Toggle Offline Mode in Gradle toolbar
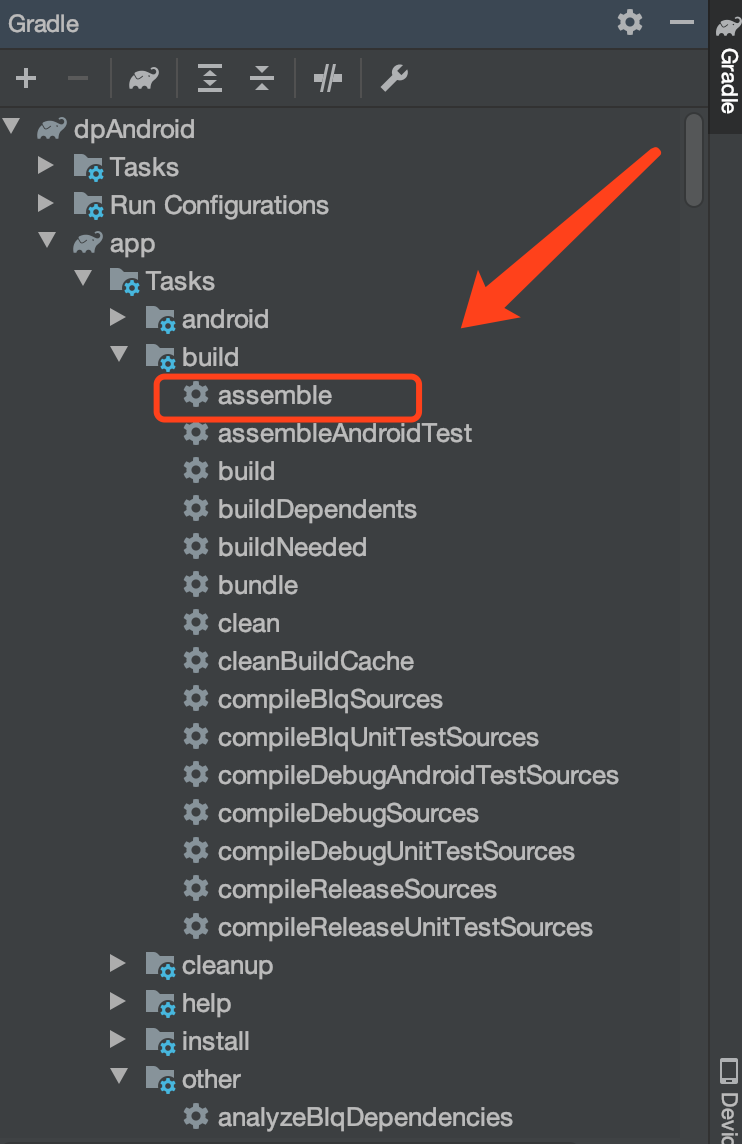 tap(328, 78)
